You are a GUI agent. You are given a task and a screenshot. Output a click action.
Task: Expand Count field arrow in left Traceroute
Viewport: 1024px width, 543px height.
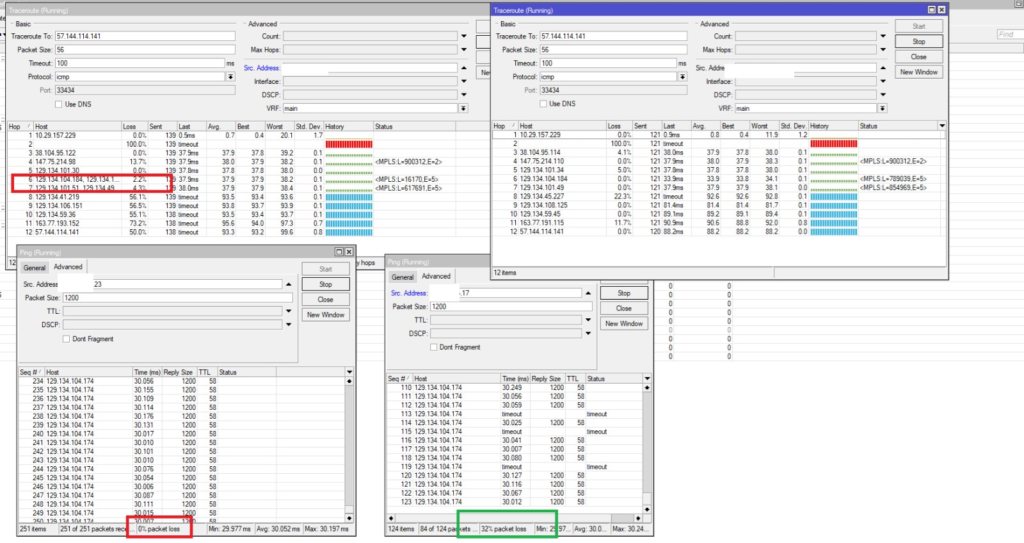click(465, 35)
